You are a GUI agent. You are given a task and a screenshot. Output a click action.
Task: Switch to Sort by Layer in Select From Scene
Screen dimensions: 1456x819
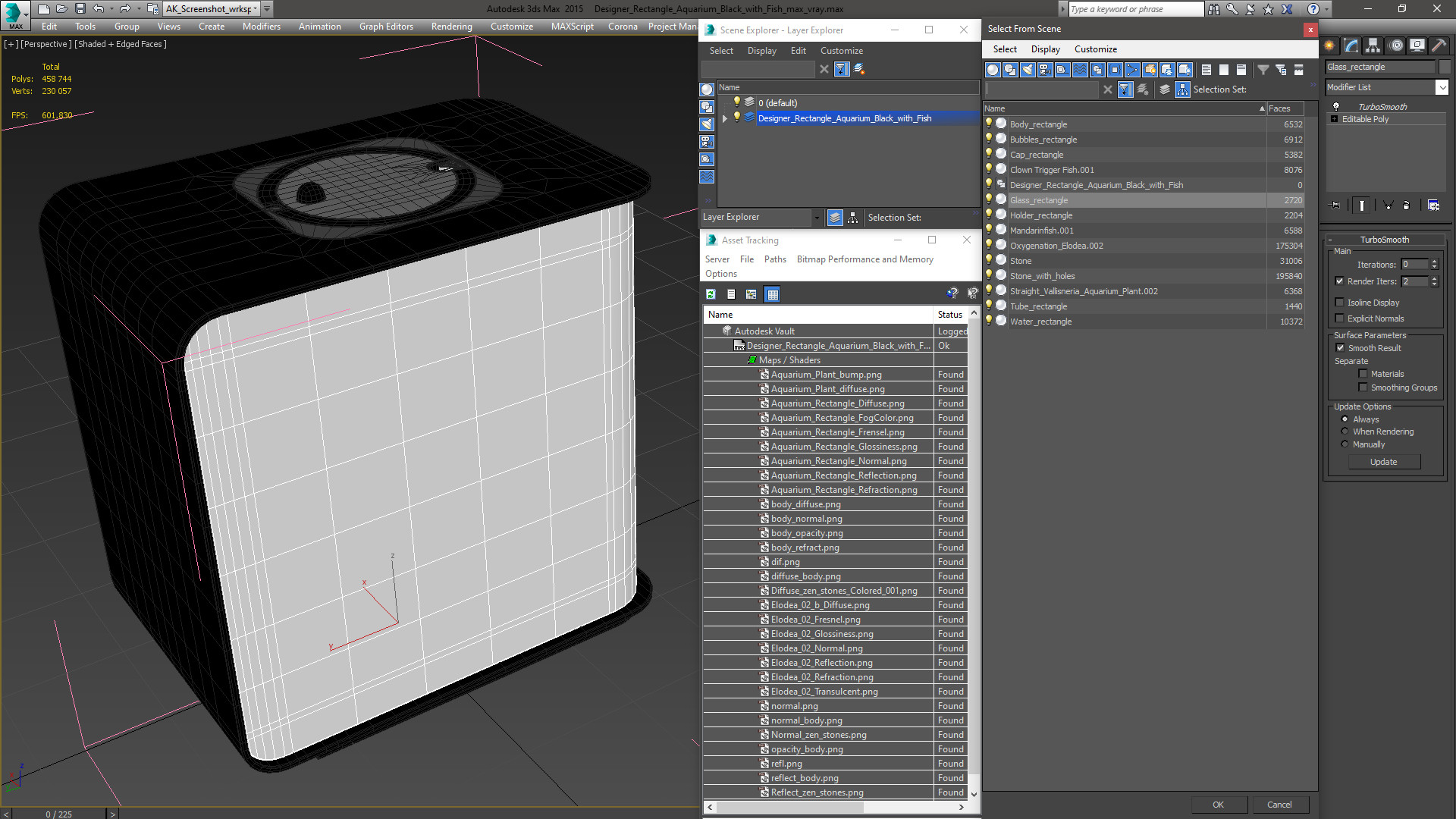pos(1166,89)
